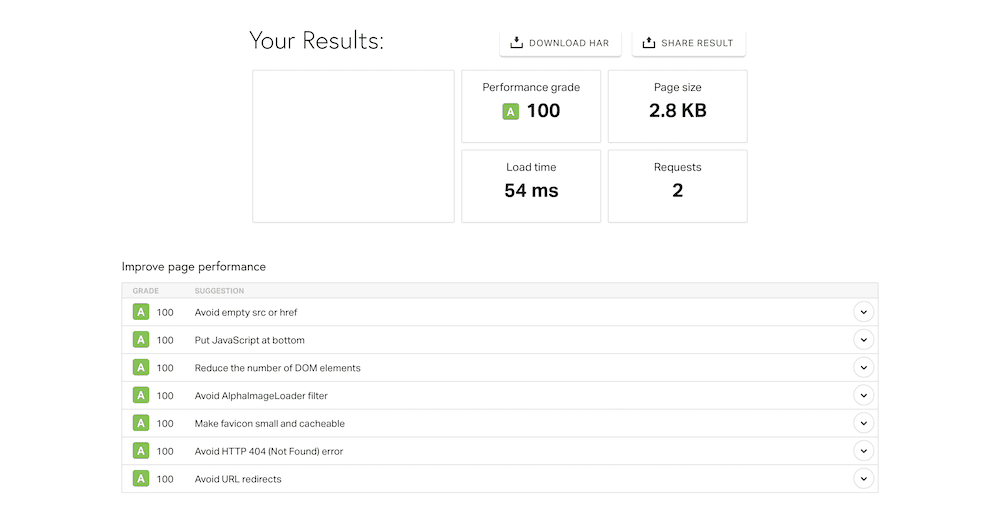Expand the Avoid URL redirects suggestion
The width and height of the screenshot is (1000, 521).
(864, 479)
